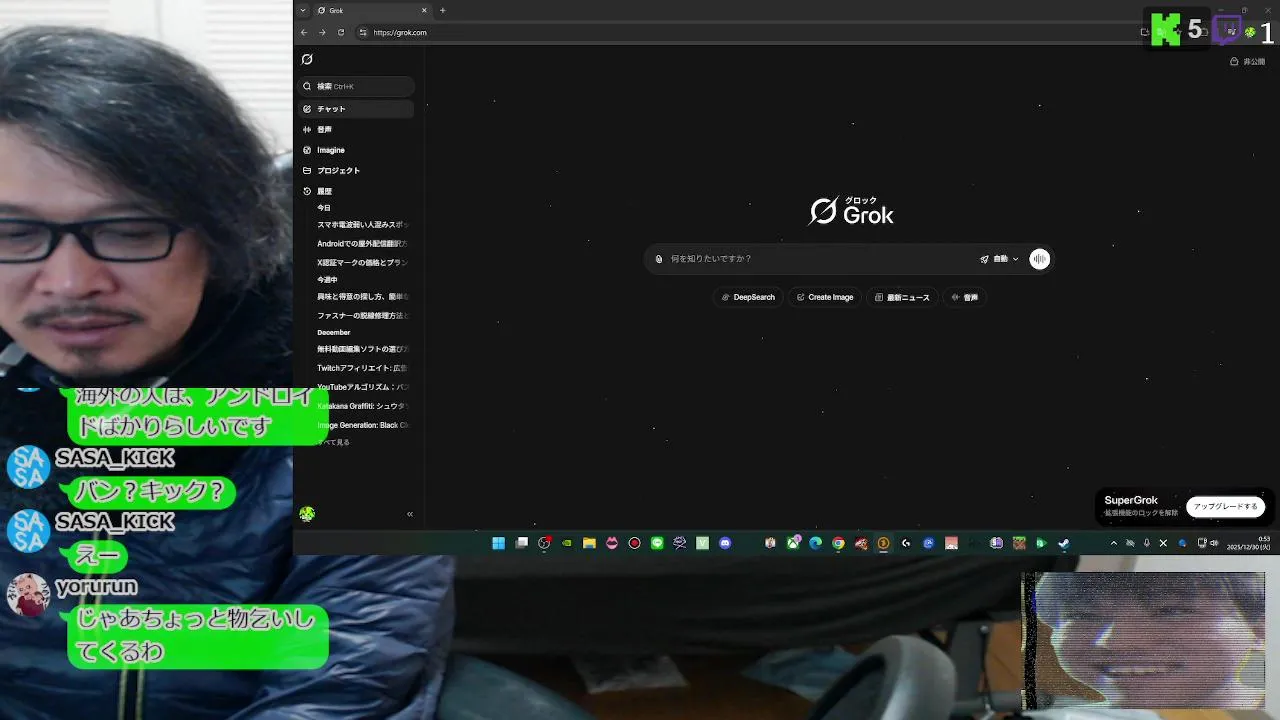Screen dimensions: 1280x720
Task: Click the browser forward arrow
Action: pos(322,32)
